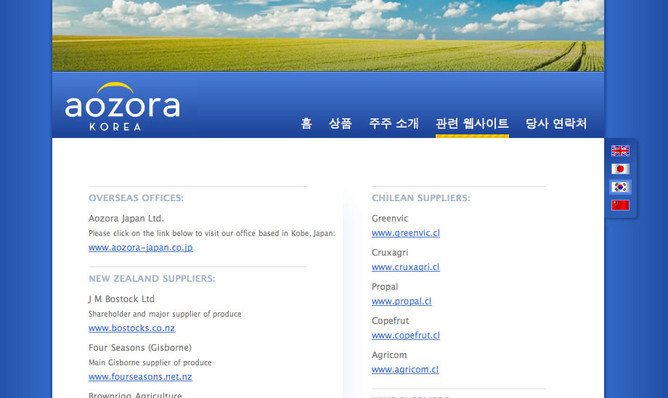Open the www.greenvic.cl link
The height and width of the screenshot is (398, 668).
(x=406, y=233)
